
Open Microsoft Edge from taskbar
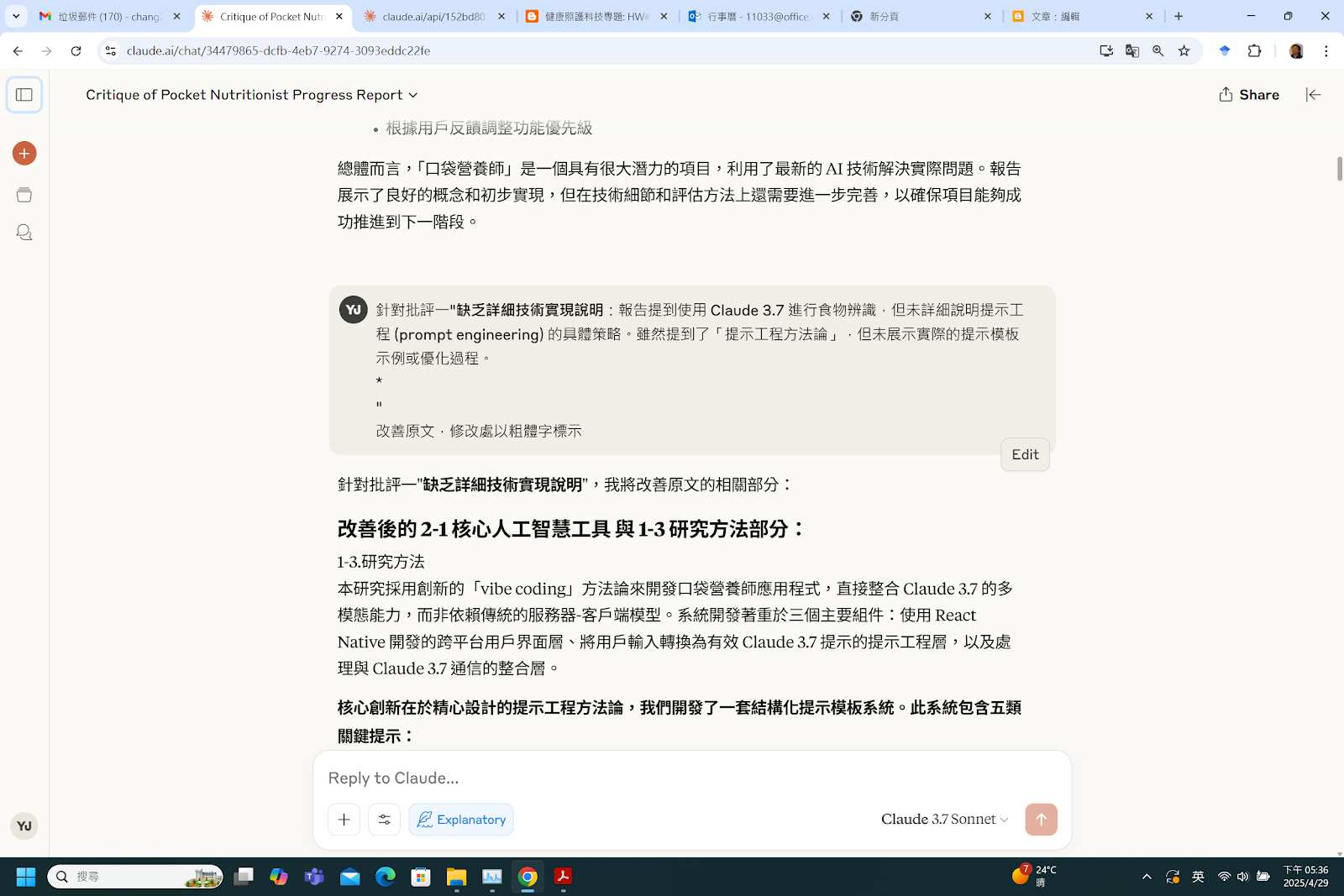click(x=386, y=877)
